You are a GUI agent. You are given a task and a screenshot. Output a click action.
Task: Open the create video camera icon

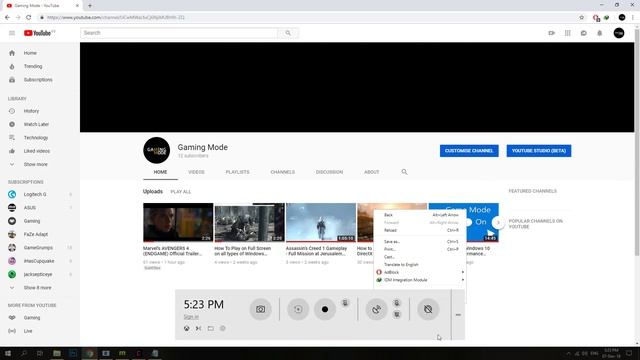click(x=551, y=33)
